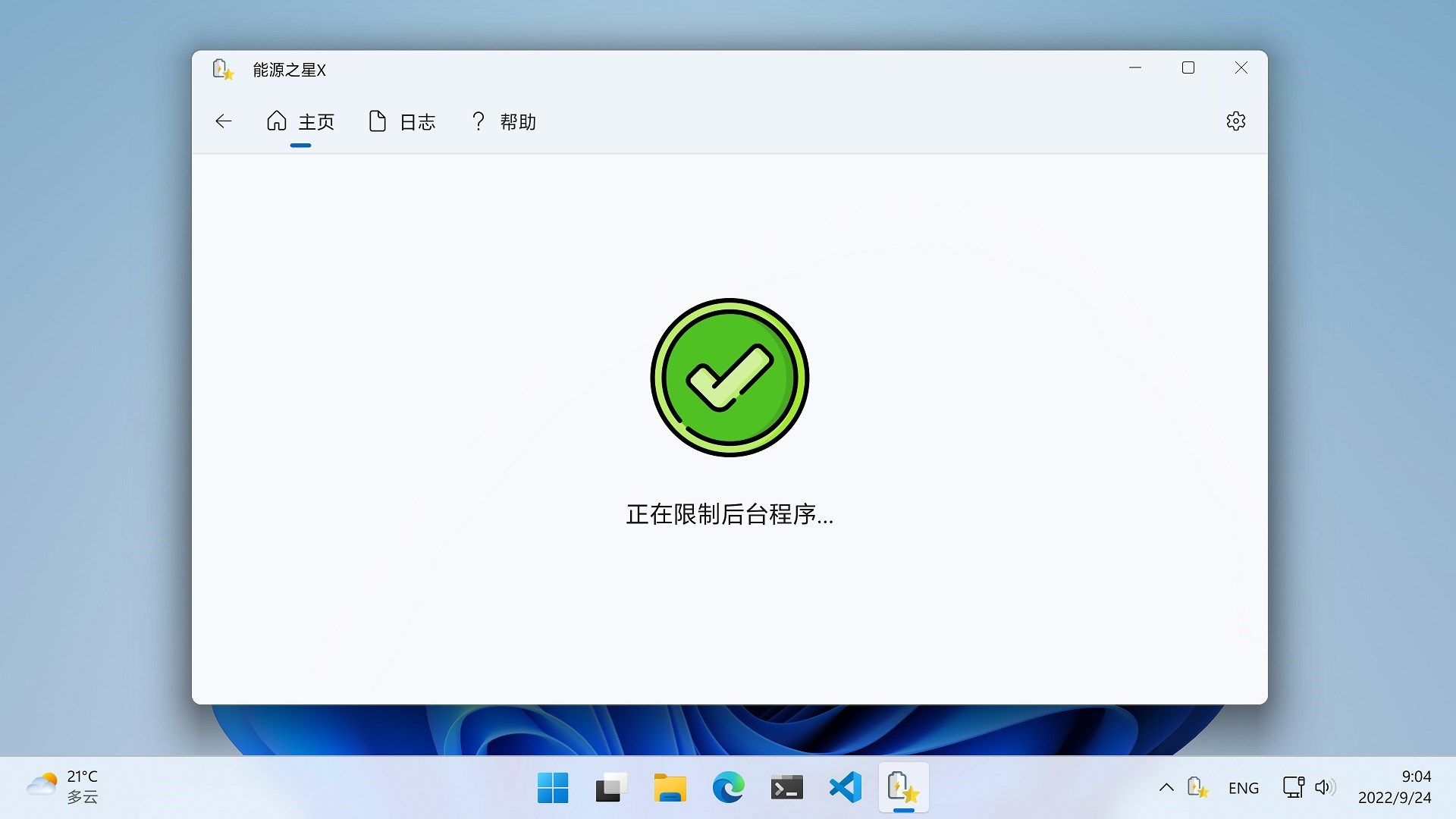Open the 帮助 help tab

coord(503,122)
